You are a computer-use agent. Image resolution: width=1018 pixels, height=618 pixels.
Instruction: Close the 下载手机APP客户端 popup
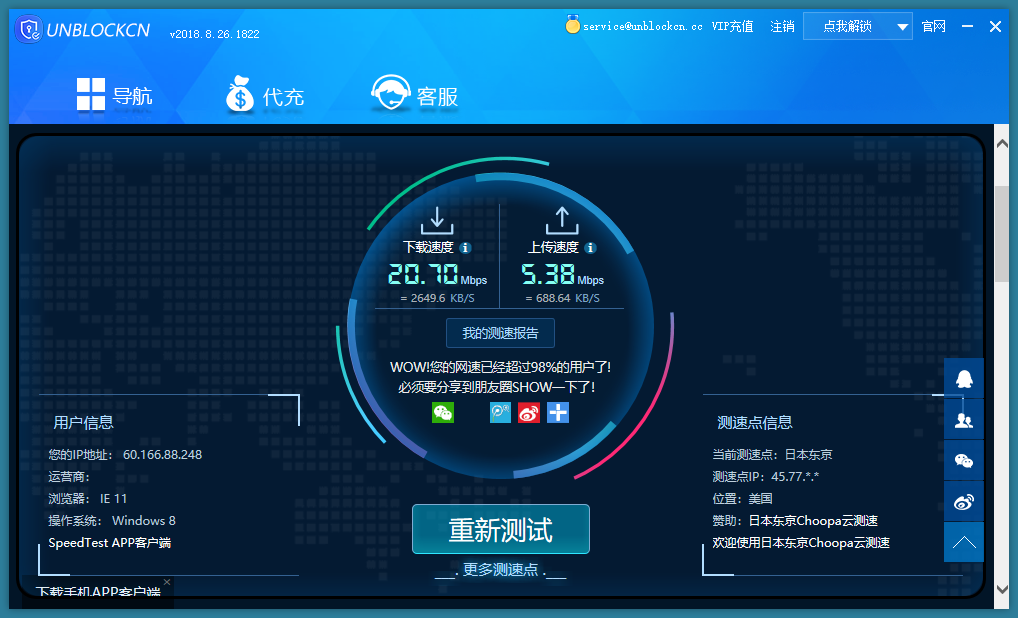(x=167, y=582)
